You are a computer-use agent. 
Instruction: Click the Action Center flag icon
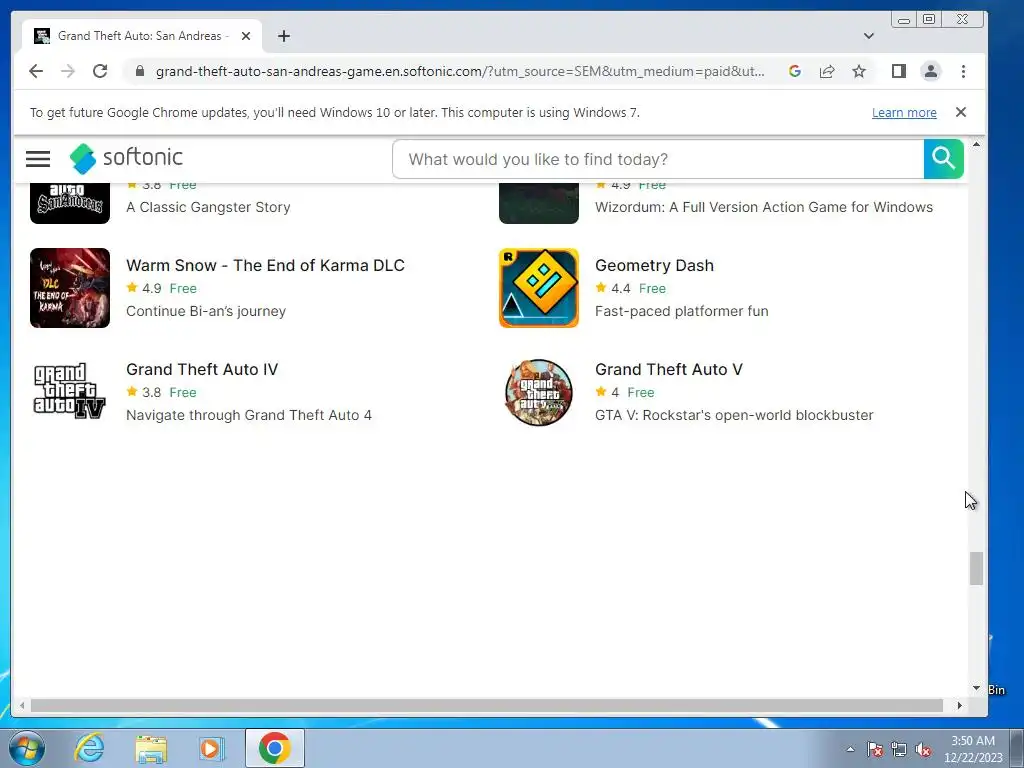[874, 749]
